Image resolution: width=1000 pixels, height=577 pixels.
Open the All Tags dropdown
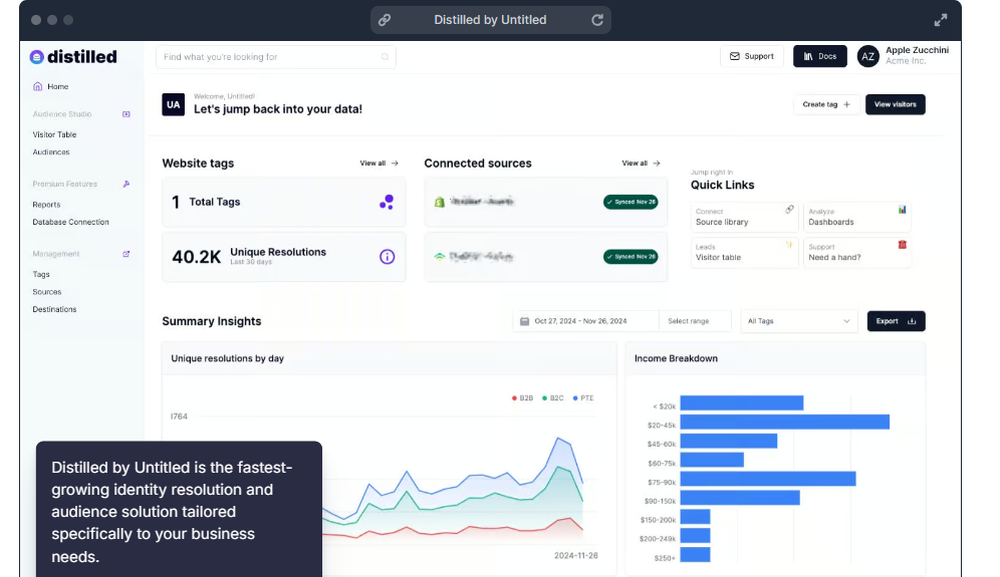pos(799,321)
